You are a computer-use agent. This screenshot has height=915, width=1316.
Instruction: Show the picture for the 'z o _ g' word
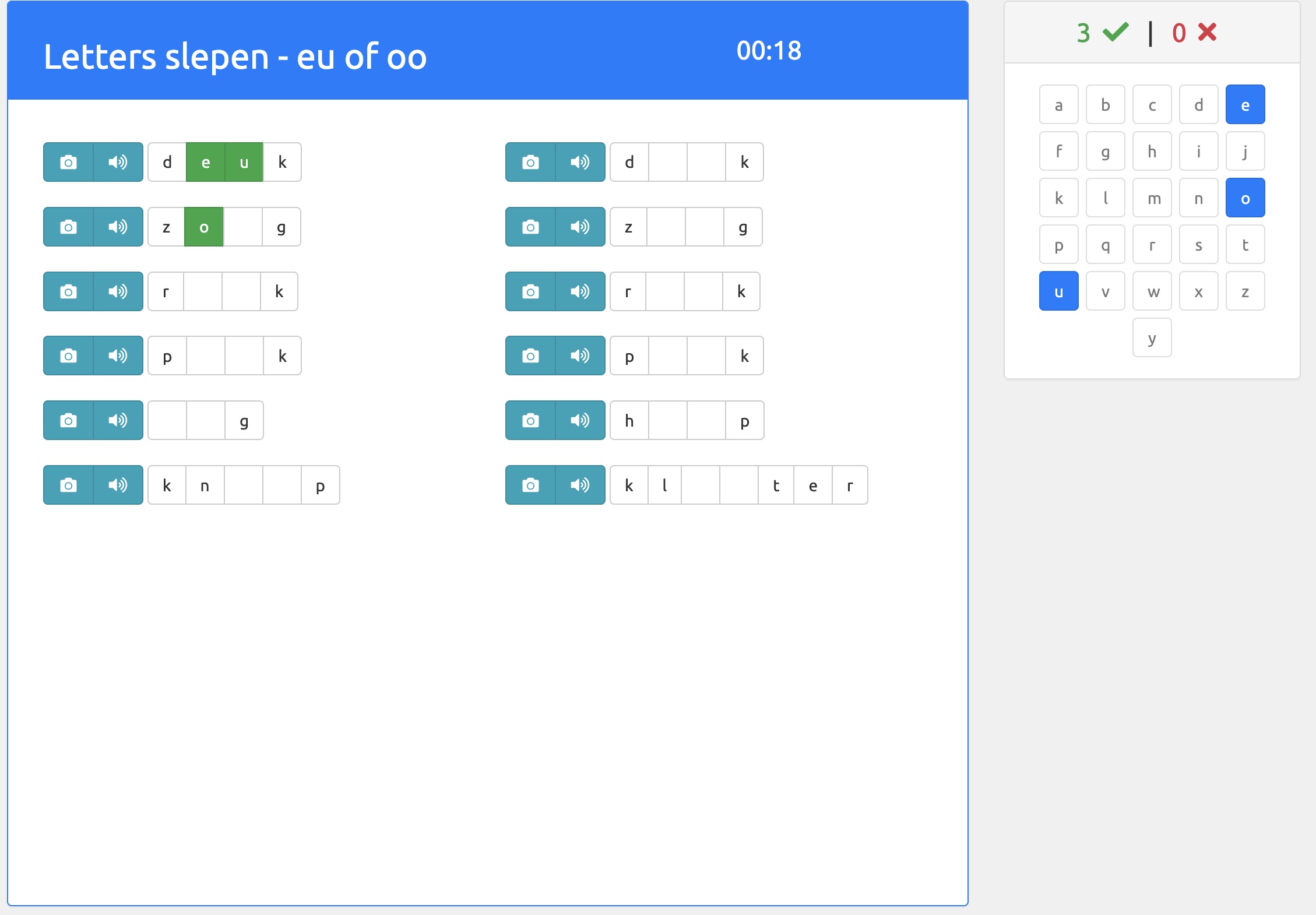(x=68, y=227)
